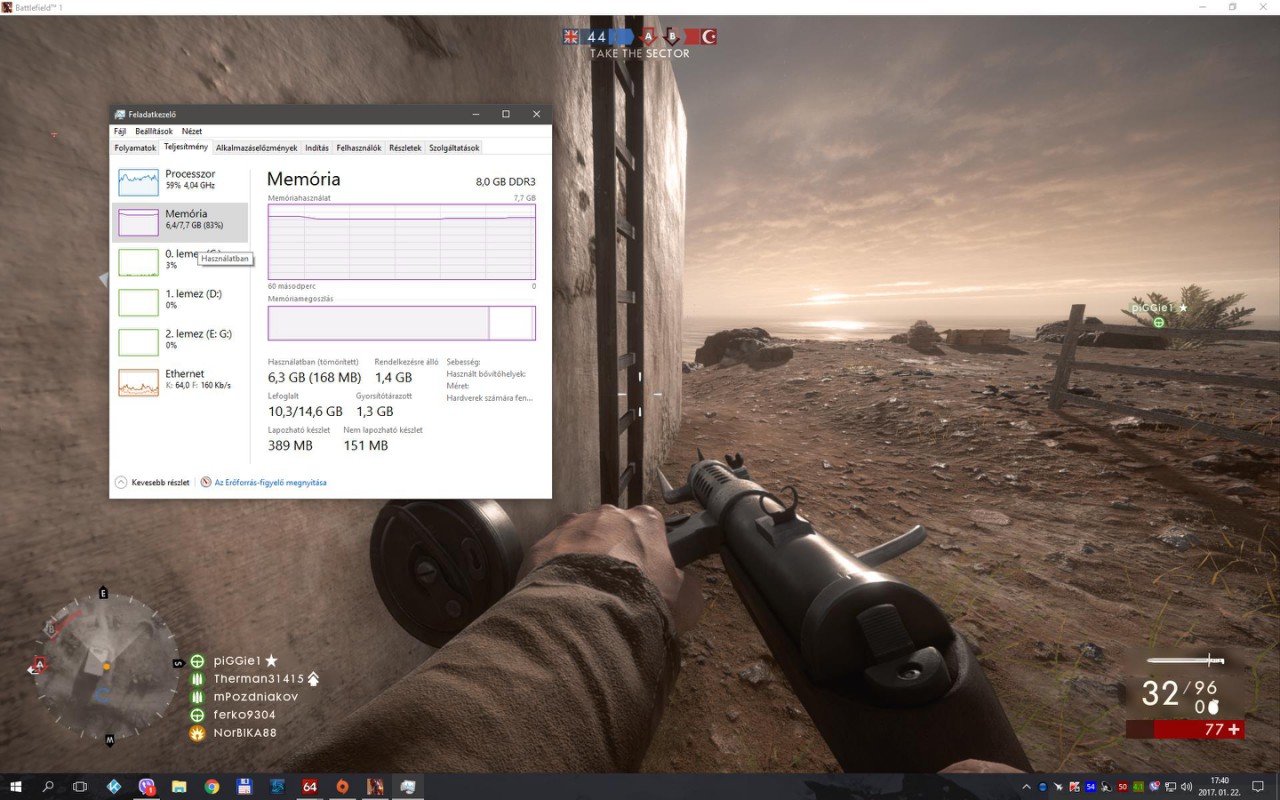The height and width of the screenshot is (800, 1280).
Task: Show hidden system tray icons
Action: 1027,786
